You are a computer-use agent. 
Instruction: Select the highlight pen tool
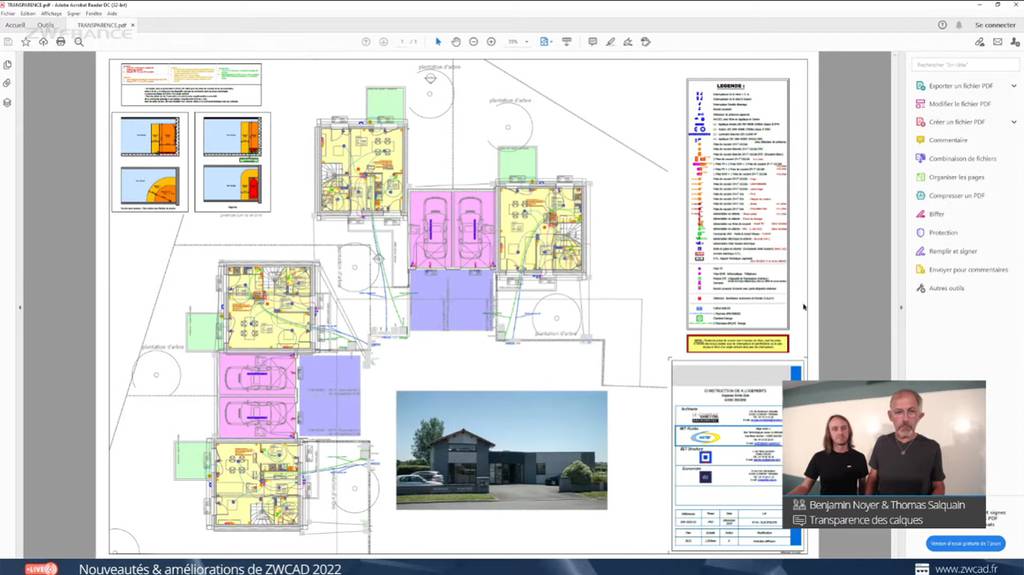pyautogui.click(x=610, y=42)
